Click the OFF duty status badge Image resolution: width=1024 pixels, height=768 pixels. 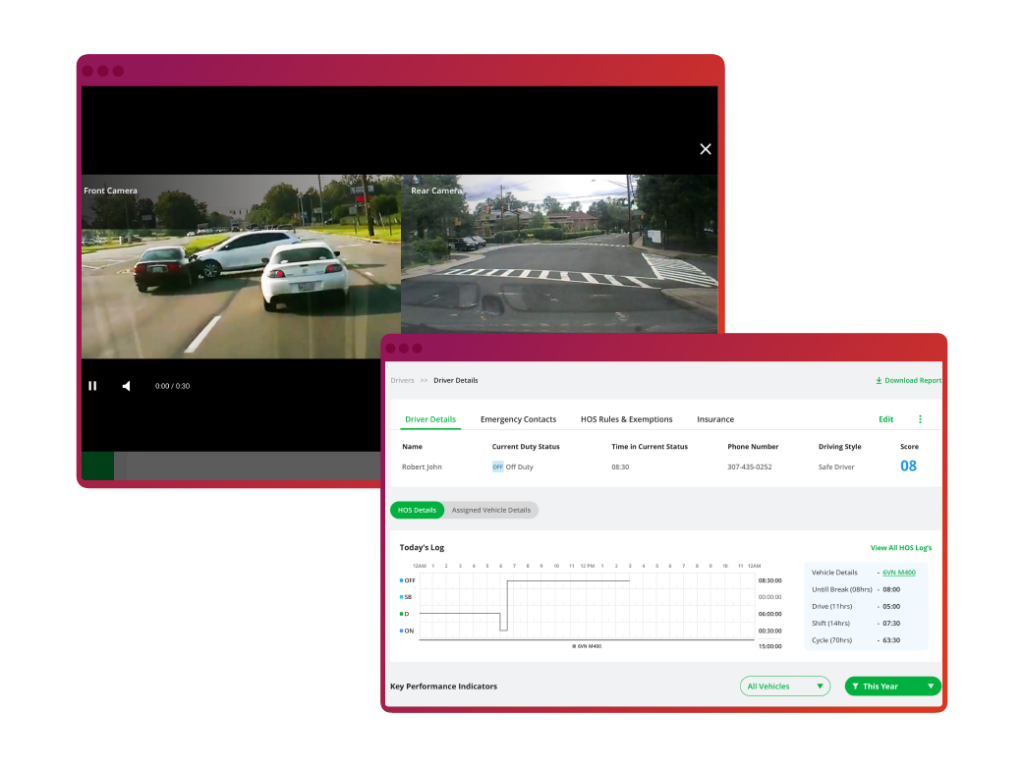tap(497, 467)
